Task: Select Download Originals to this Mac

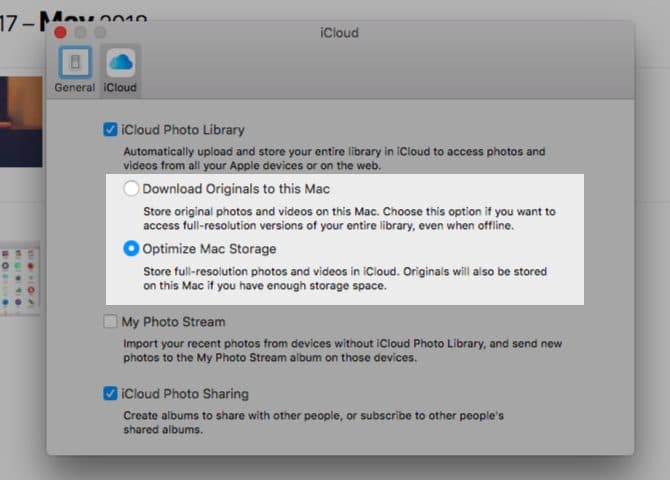Action: point(131,188)
